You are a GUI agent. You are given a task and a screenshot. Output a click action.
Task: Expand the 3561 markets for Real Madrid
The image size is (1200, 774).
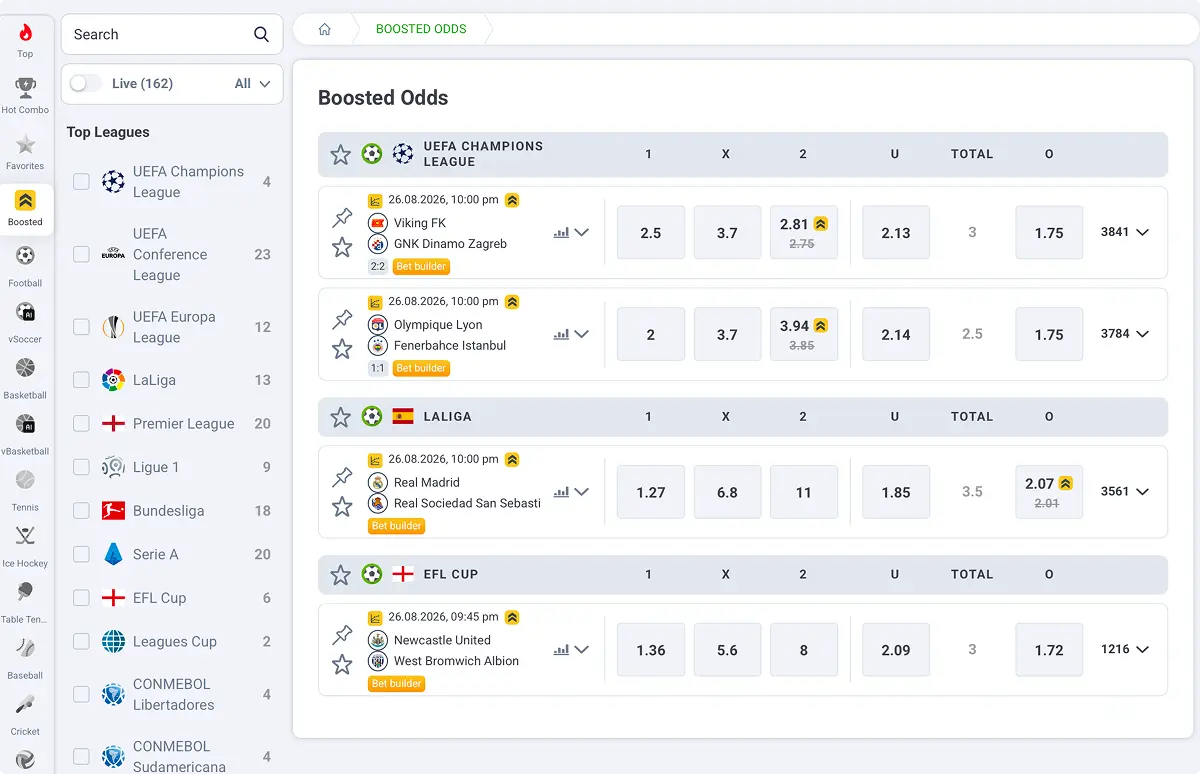(x=1125, y=492)
